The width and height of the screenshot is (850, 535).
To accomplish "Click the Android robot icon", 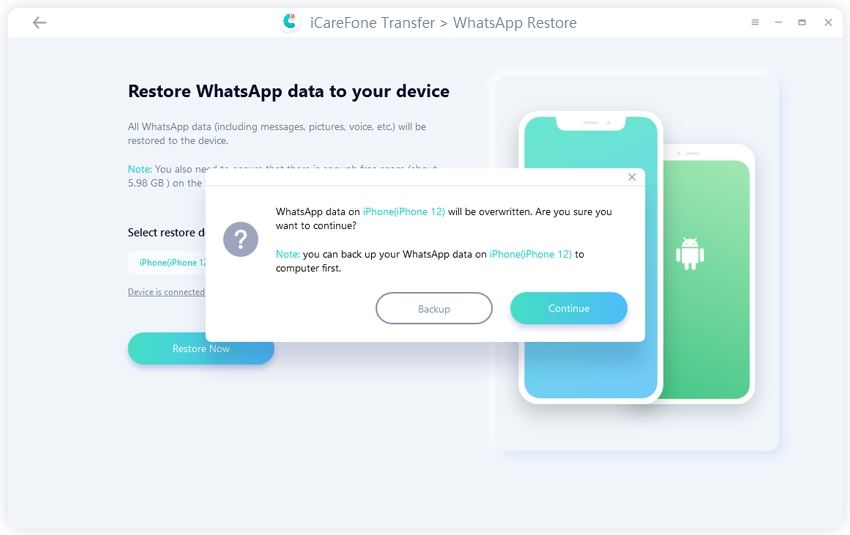I will click(x=690, y=253).
